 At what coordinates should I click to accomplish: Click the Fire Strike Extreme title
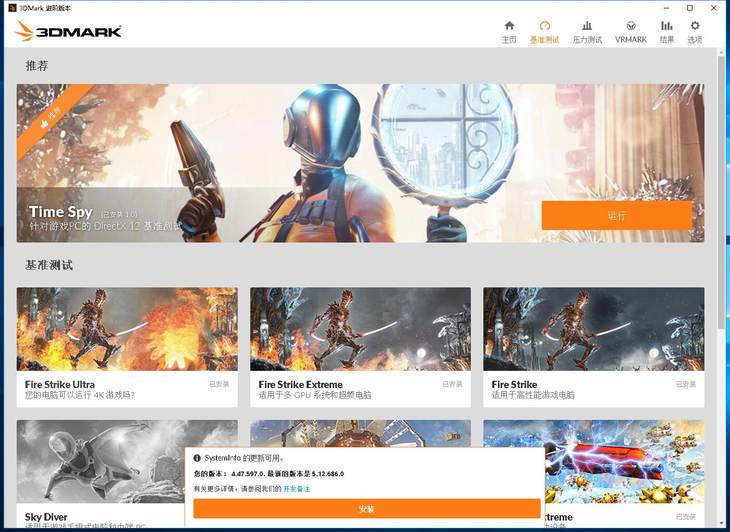point(300,384)
